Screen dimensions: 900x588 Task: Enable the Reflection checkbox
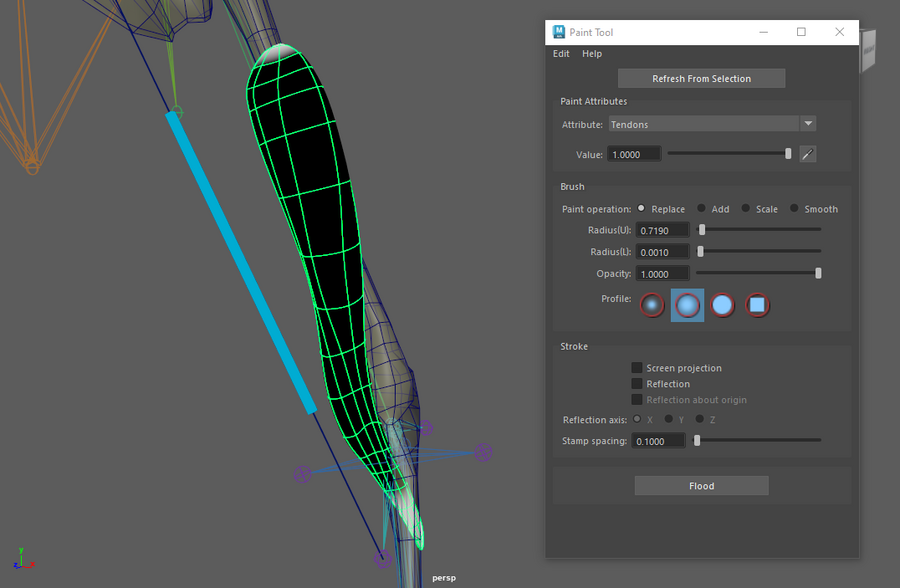[x=637, y=384]
